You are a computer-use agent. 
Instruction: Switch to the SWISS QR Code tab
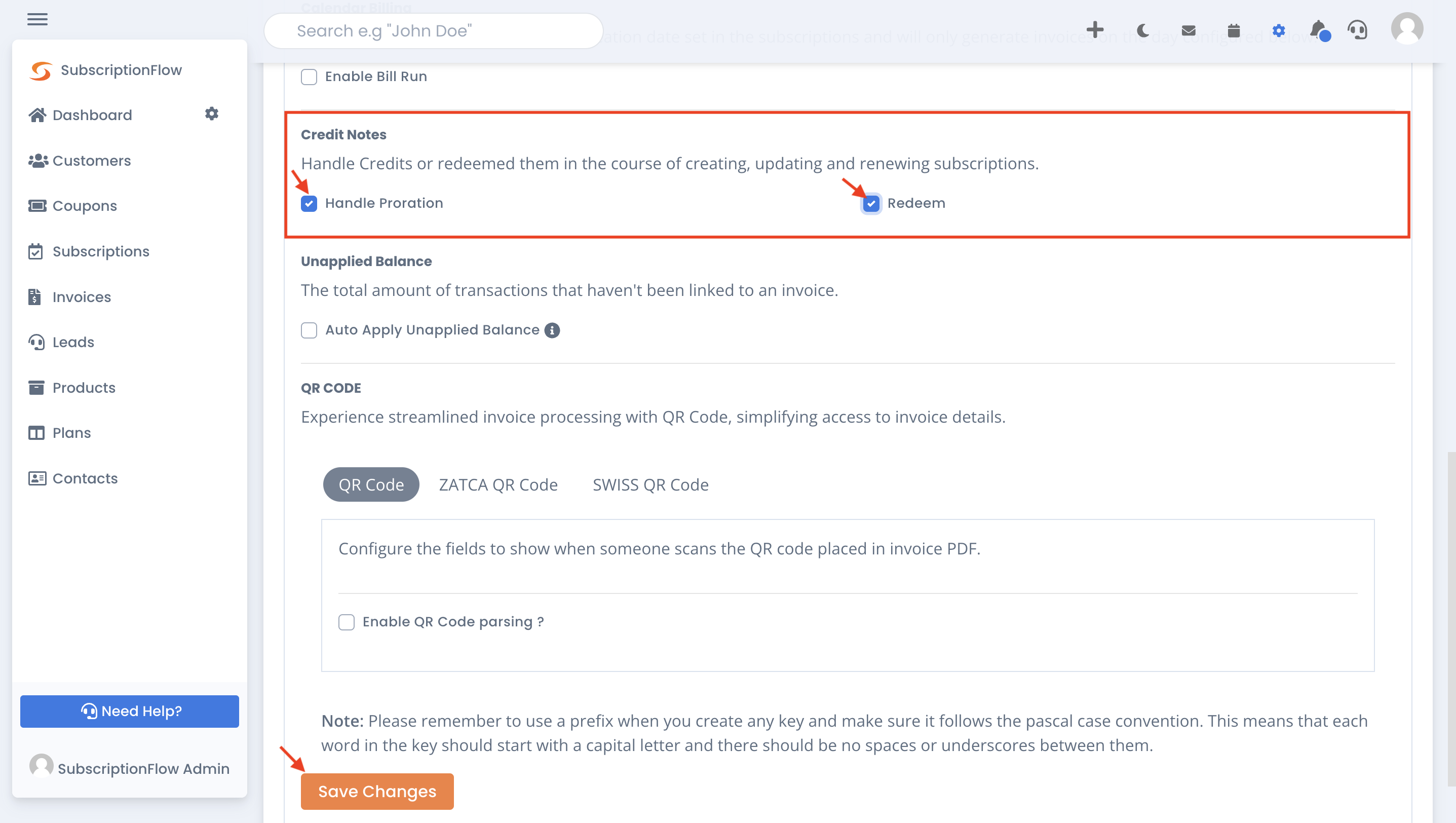[650, 484]
